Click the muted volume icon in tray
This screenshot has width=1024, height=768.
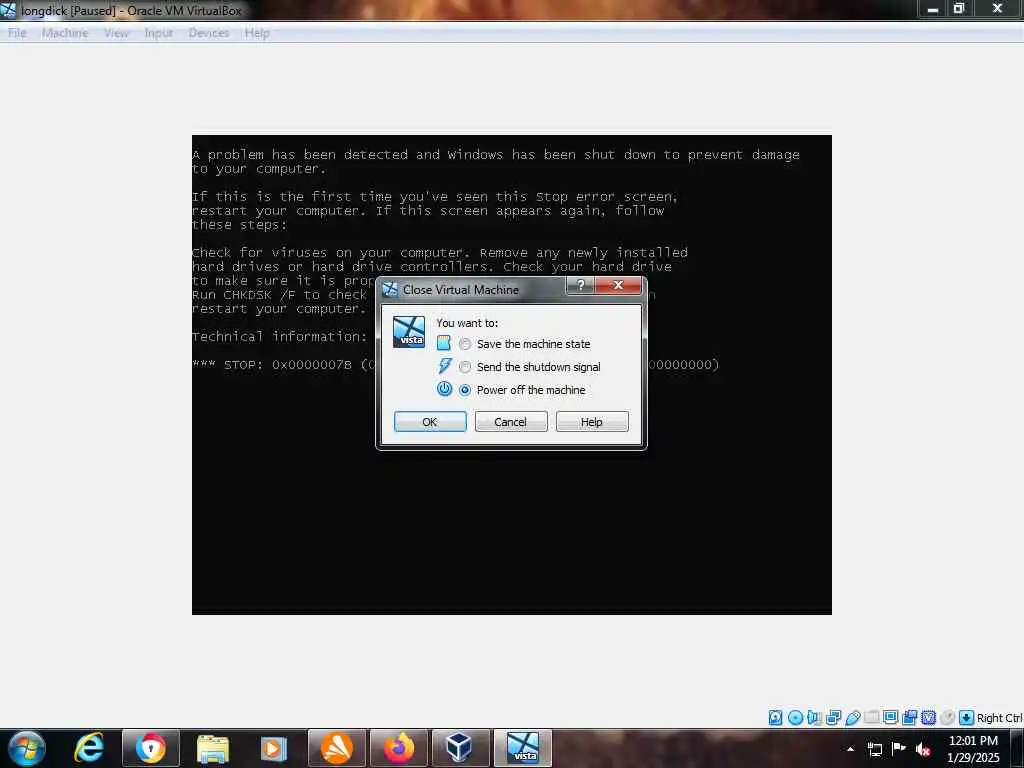click(923, 750)
